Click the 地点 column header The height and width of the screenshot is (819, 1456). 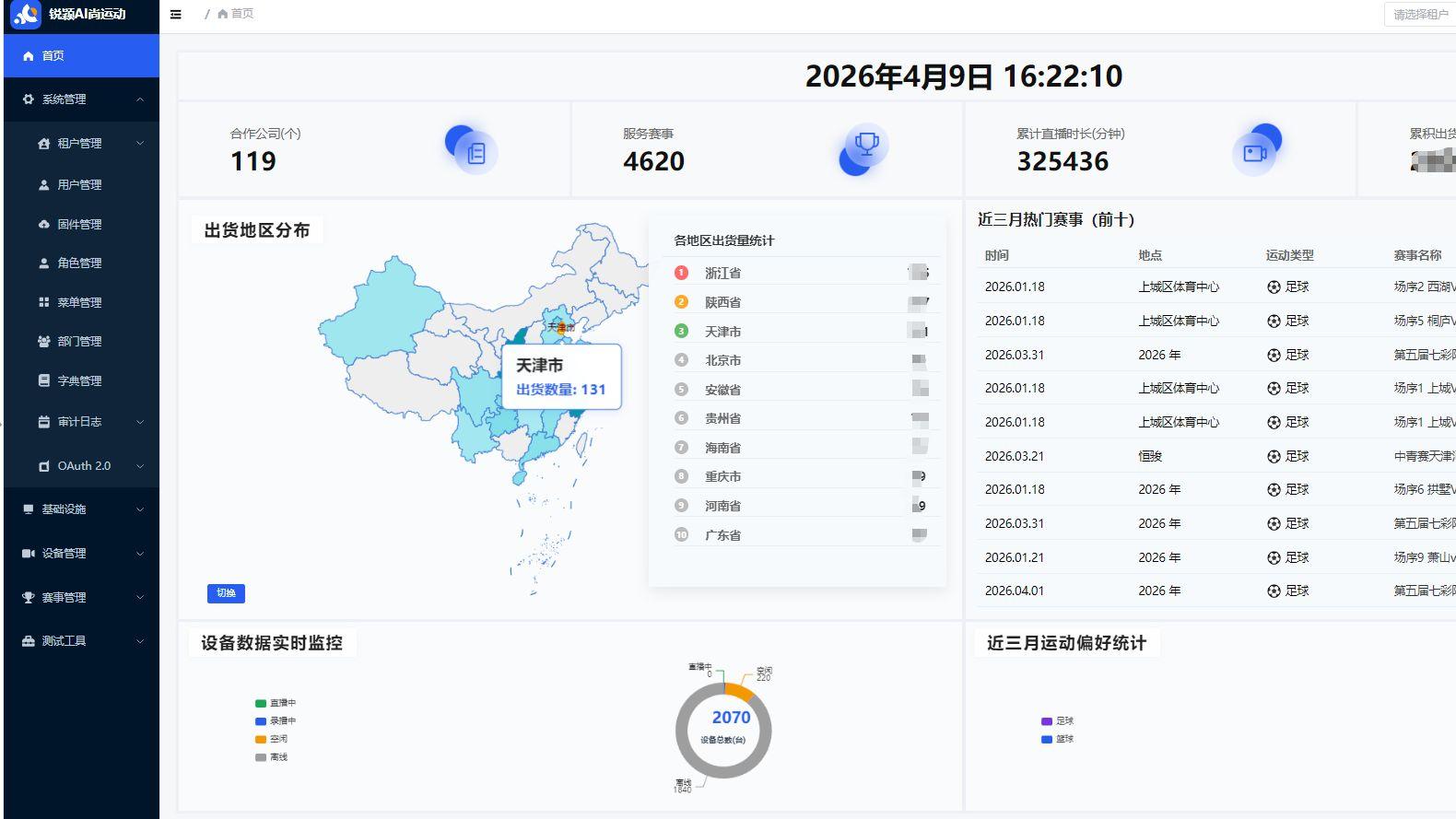coord(1150,255)
